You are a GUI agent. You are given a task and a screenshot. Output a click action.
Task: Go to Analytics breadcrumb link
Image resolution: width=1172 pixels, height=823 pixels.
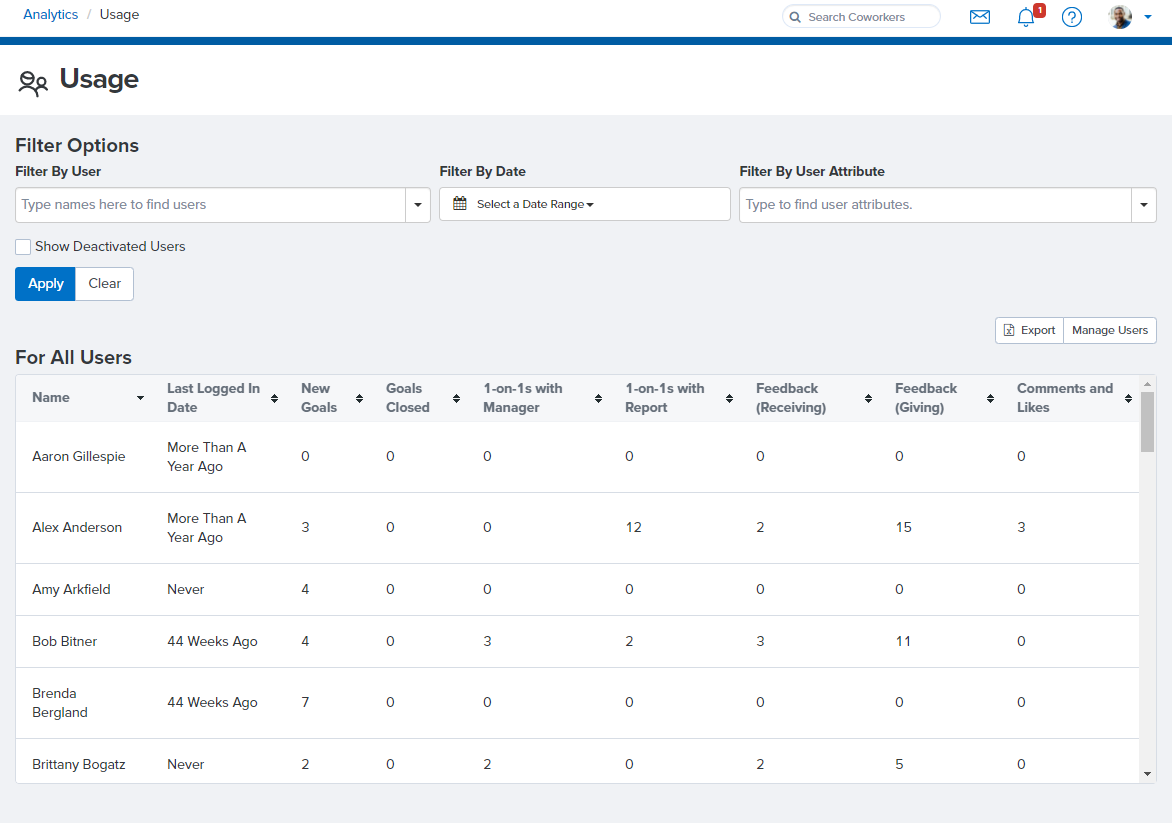pyautogui.click(x=50, y=15)
